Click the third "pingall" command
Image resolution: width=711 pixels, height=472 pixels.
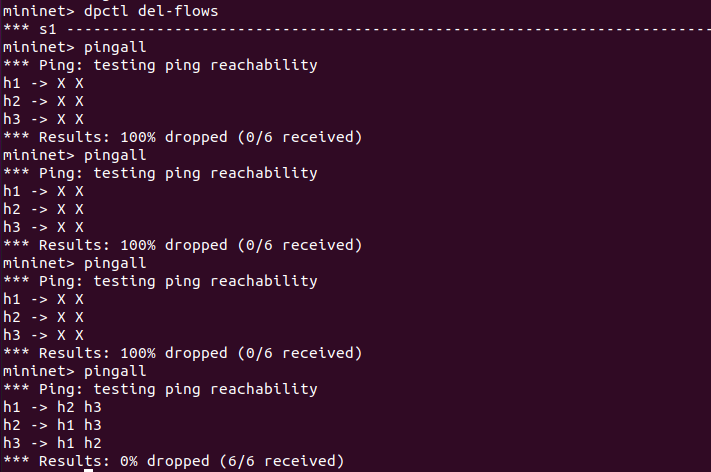pos(115,263)
